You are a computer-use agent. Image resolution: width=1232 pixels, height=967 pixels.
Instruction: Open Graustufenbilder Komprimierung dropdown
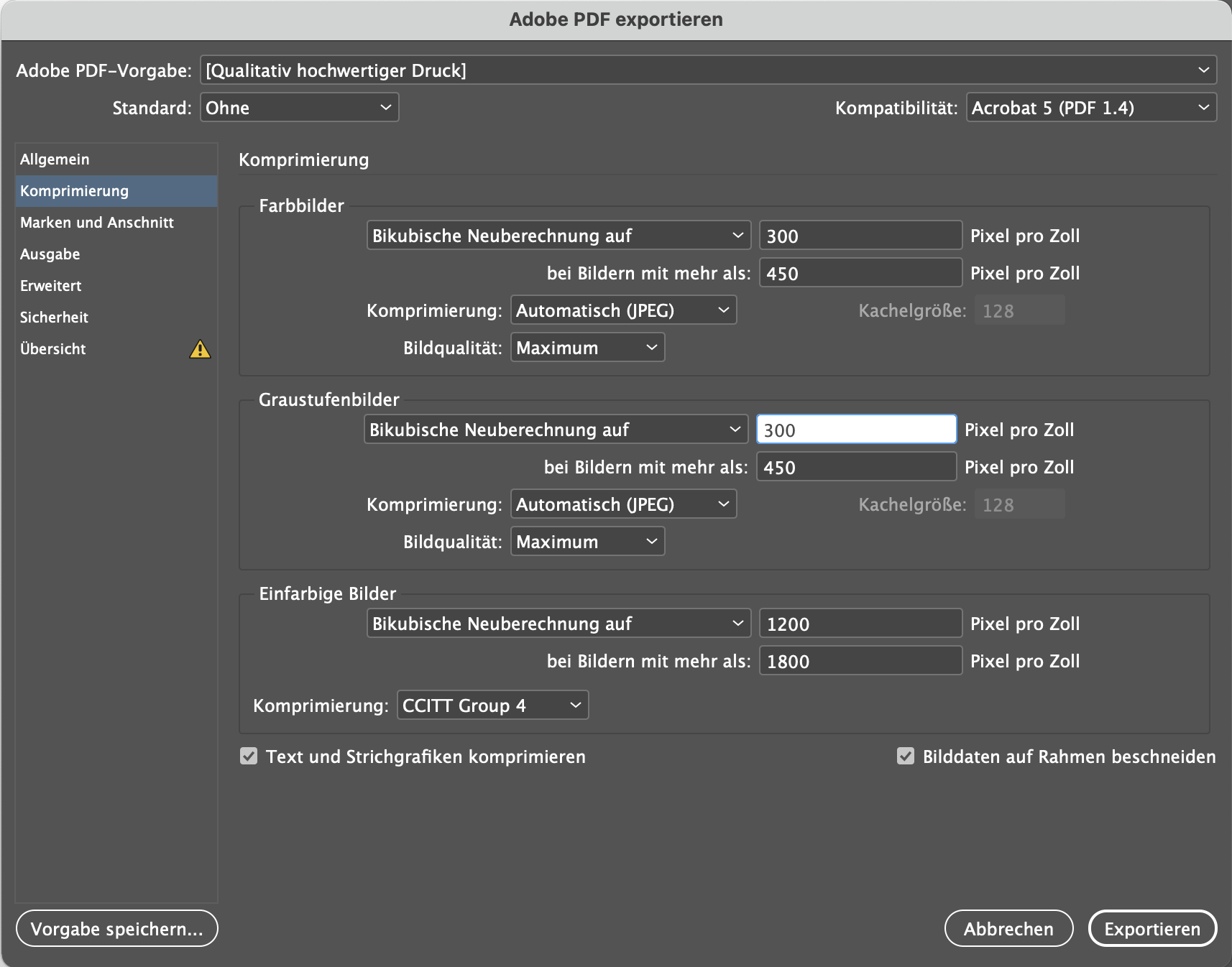(x=623, y=504)
